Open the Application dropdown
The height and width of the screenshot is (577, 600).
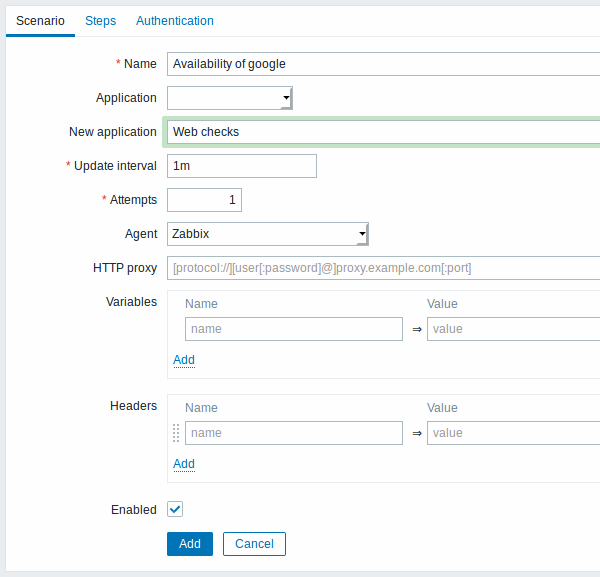[230, 98]
